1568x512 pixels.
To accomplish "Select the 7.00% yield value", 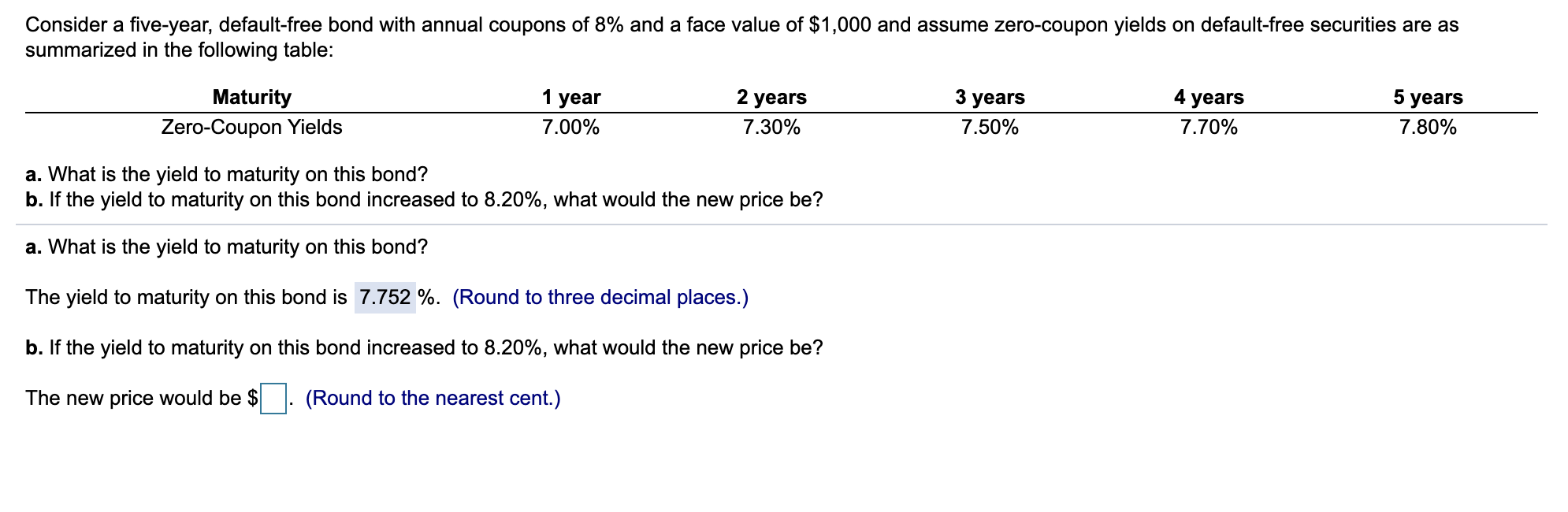I will (570, 126).
